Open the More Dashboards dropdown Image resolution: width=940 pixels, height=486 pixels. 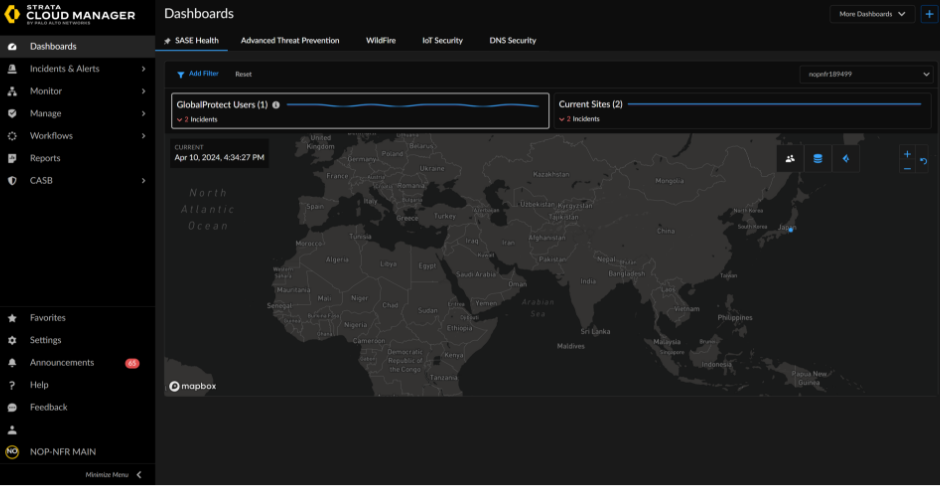[x=872, y=14]
